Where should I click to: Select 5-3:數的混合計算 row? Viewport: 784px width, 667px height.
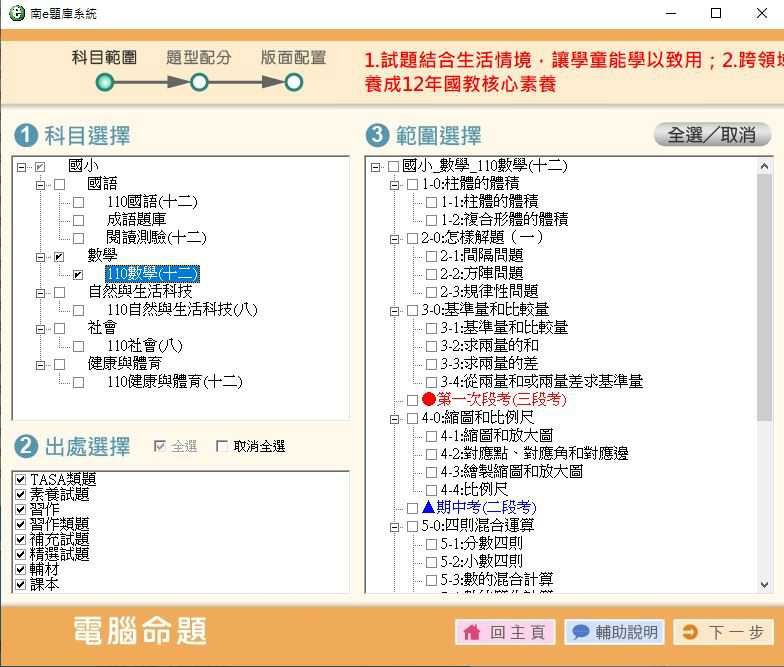pyautogui.click(x=496, y=579)
